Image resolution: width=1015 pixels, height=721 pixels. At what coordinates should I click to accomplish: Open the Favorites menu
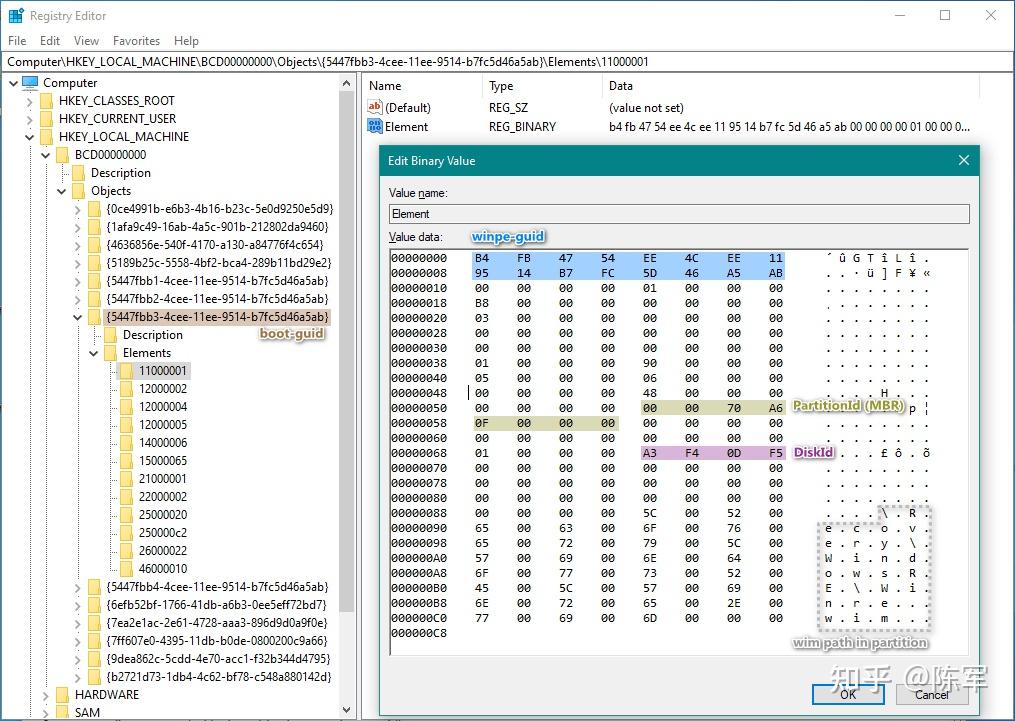tap(136, 41)
